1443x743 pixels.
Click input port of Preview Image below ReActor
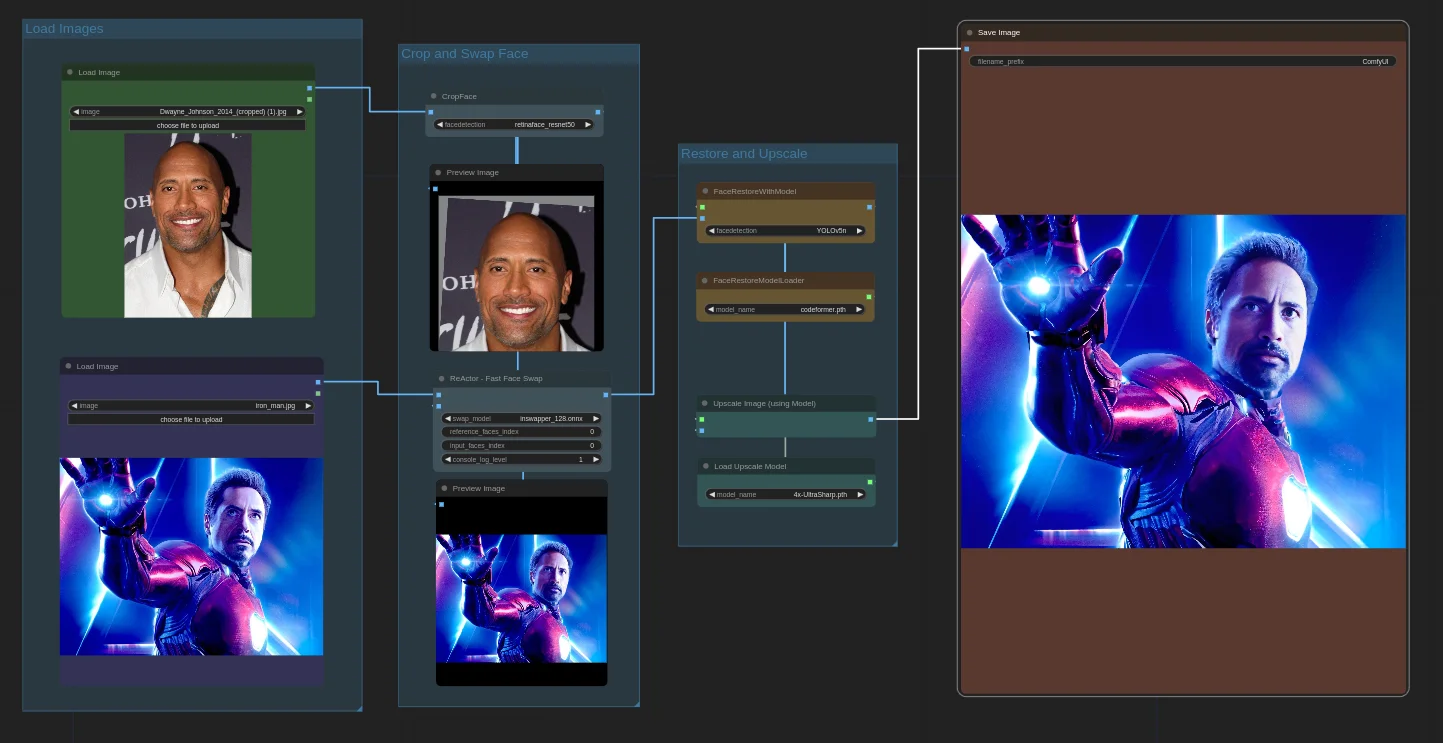coord(441,504)
